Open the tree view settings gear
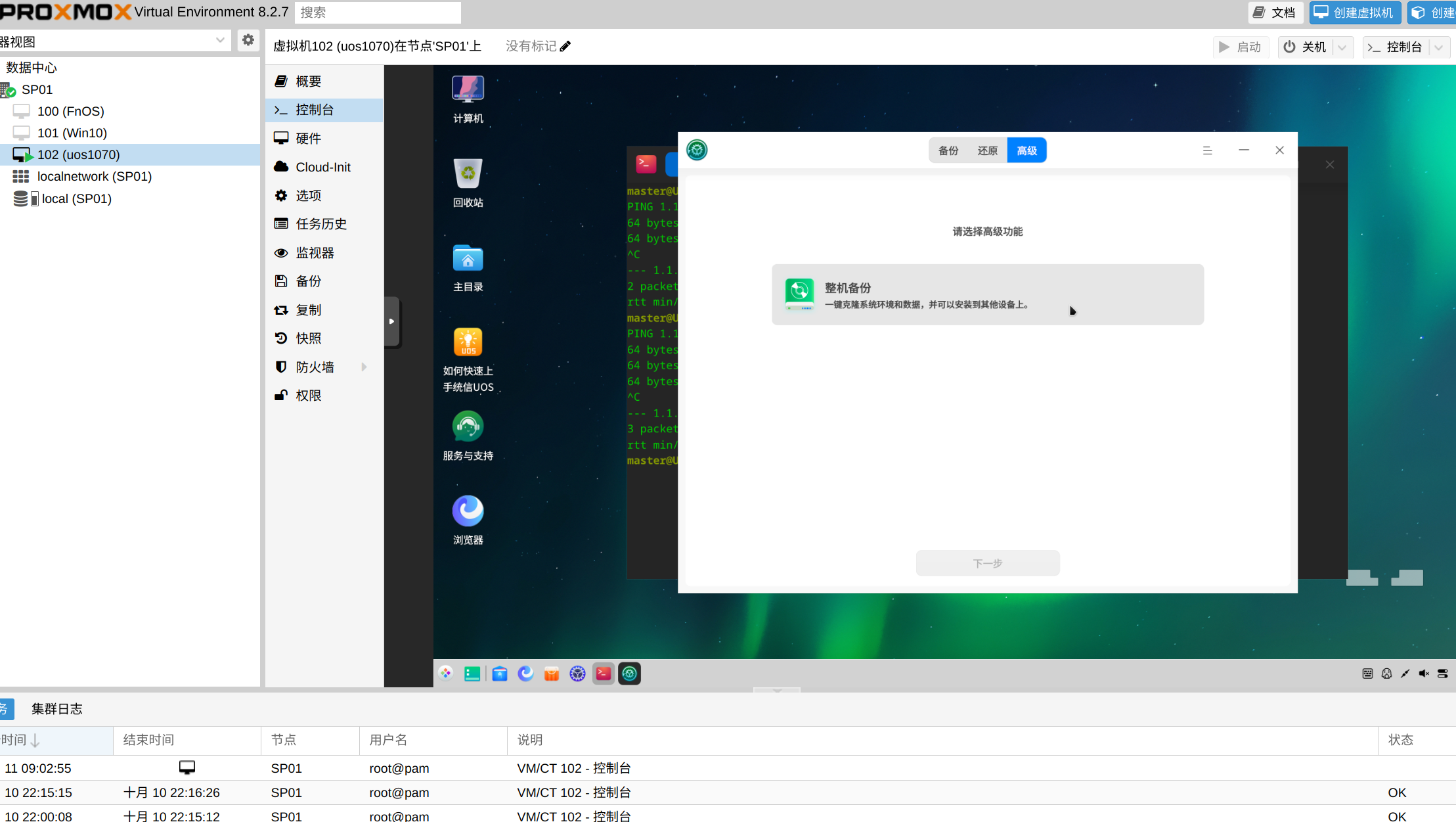This screenshot has height=822, width=1456. (x=248, y=40)
